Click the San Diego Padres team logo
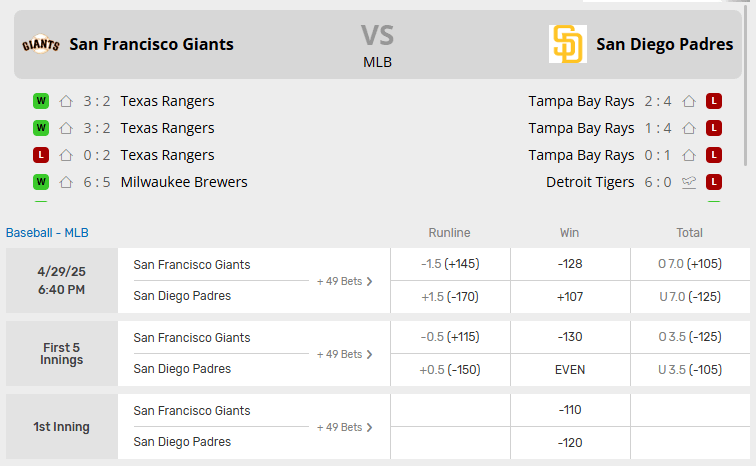756x466 pixels. click(x=567, y=44)
